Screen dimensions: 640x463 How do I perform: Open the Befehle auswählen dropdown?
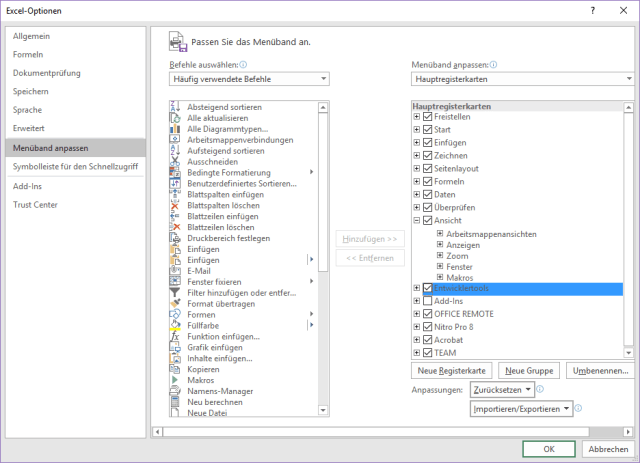tap(249, 79)
